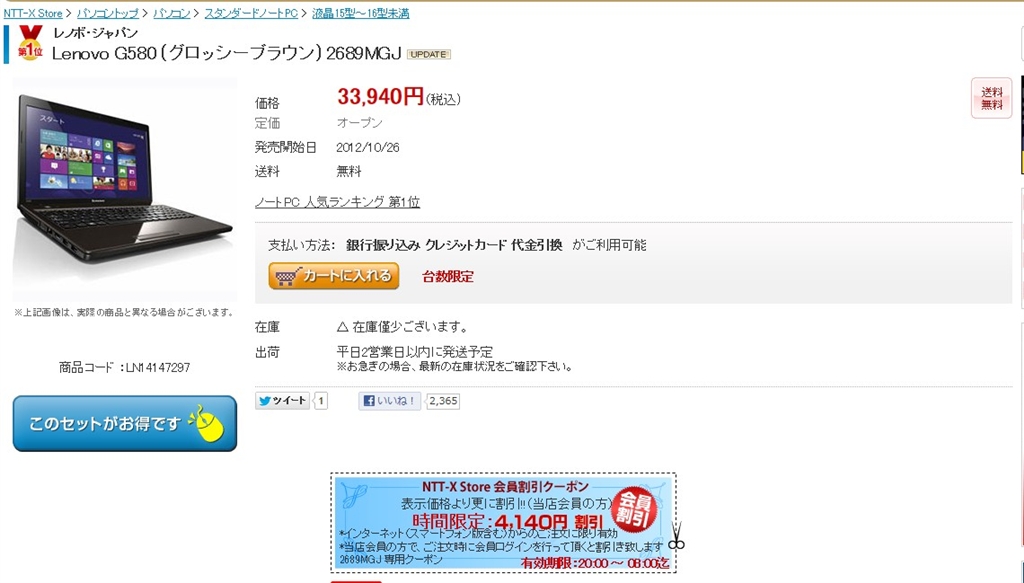Screen dimensions: 1024x583
Task: Go to the パソコントップ breadcrumb
Action: (x=108, y=13)
